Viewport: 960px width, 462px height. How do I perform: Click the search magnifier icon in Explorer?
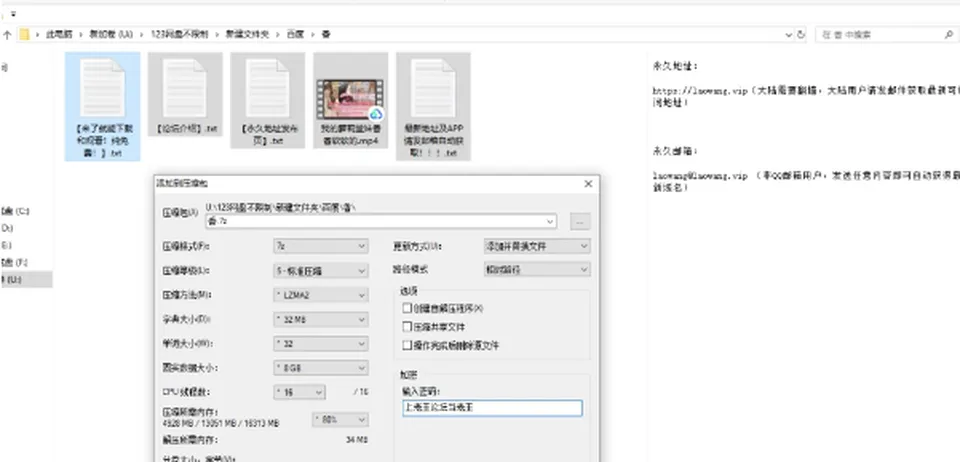948,35
